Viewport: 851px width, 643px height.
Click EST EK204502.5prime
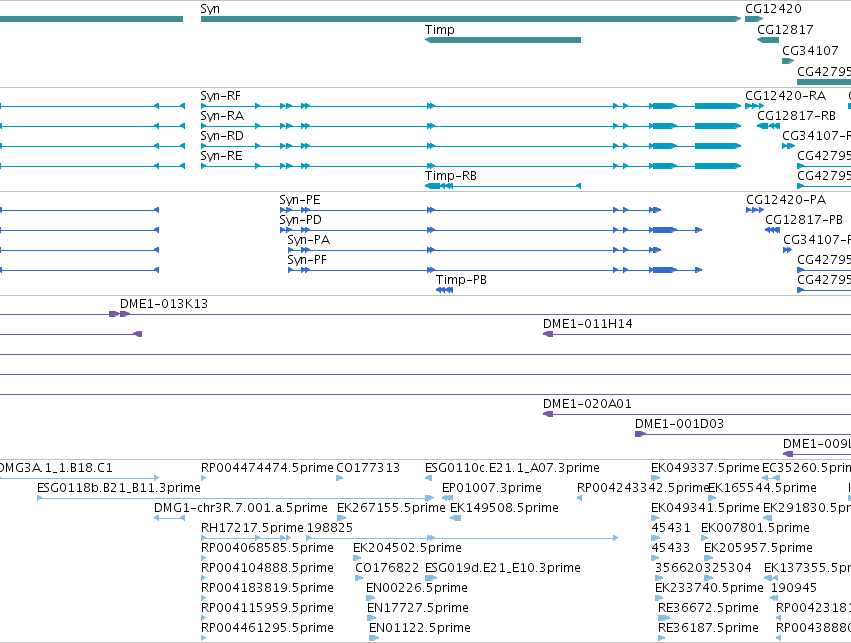tap(407, 549)
